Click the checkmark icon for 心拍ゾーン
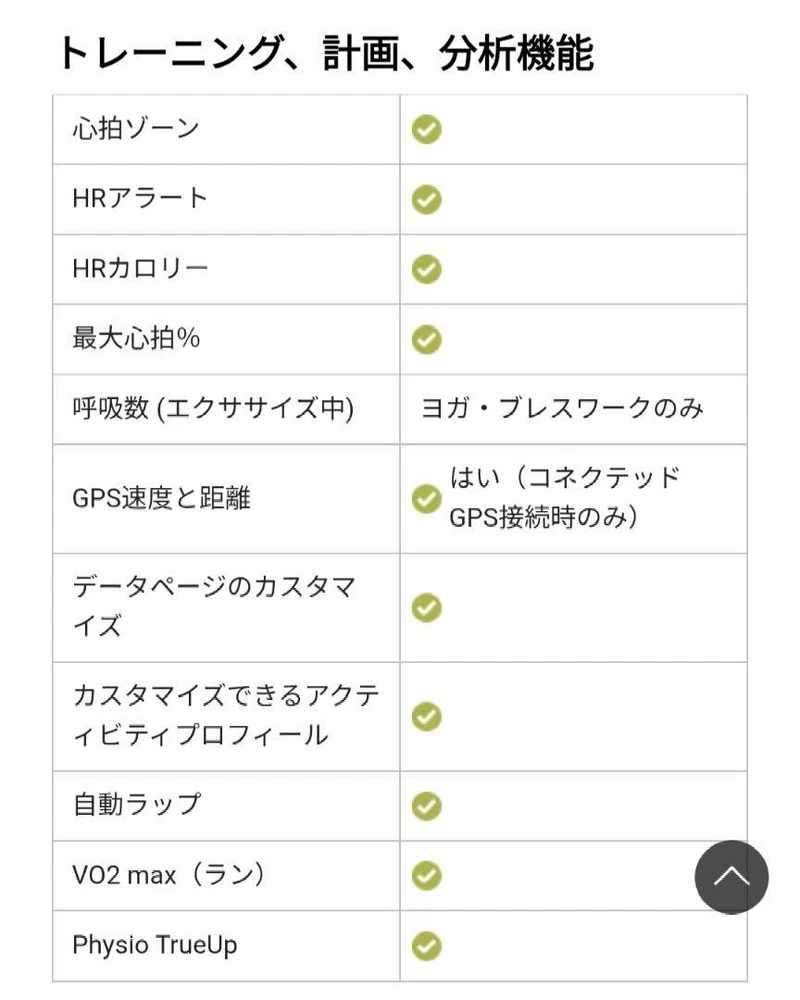 427,130
